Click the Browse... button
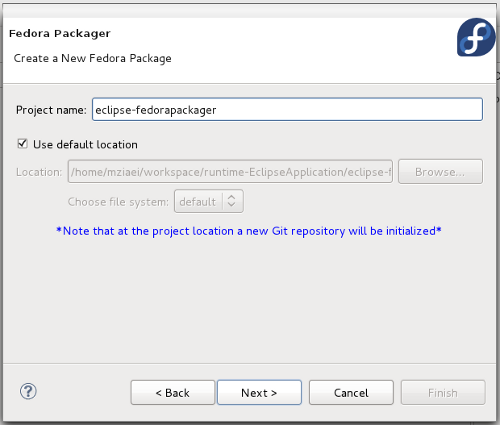Screen dimensions: 500x425 440,172
